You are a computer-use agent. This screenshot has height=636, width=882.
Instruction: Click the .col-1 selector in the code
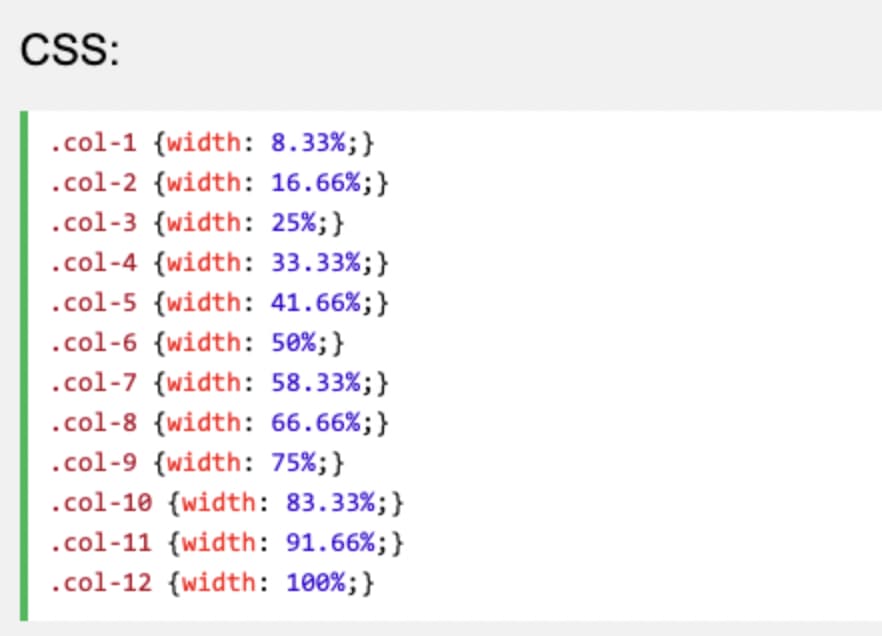(x=92, y=143)
